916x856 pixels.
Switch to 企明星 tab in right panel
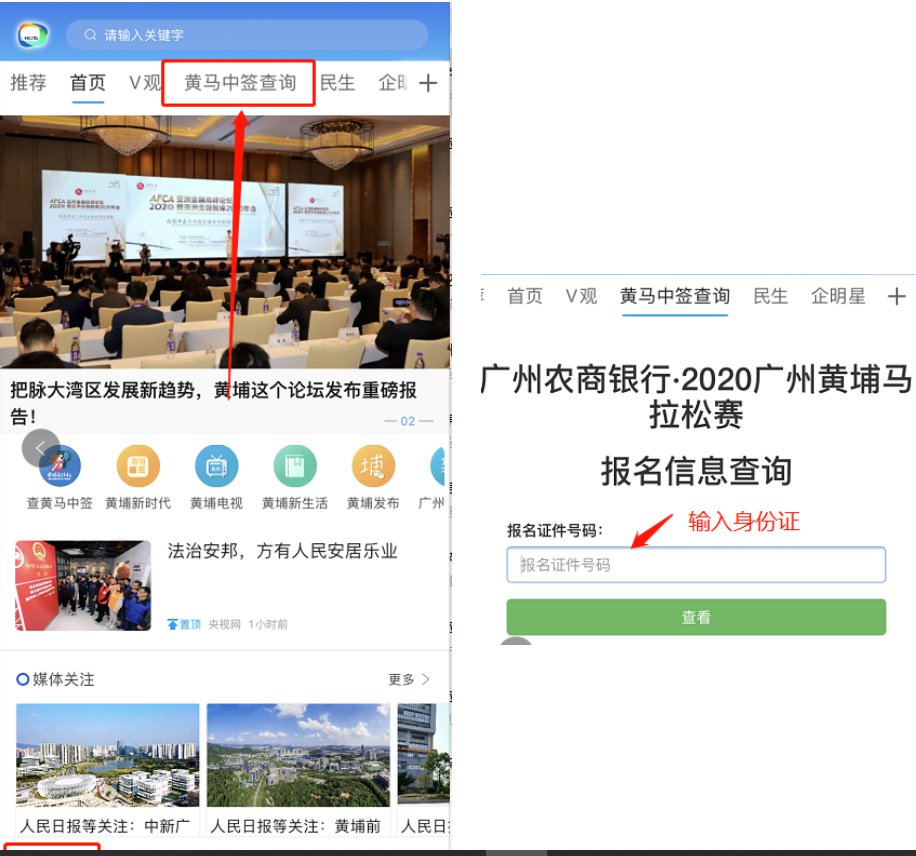(x=838, y=296)
